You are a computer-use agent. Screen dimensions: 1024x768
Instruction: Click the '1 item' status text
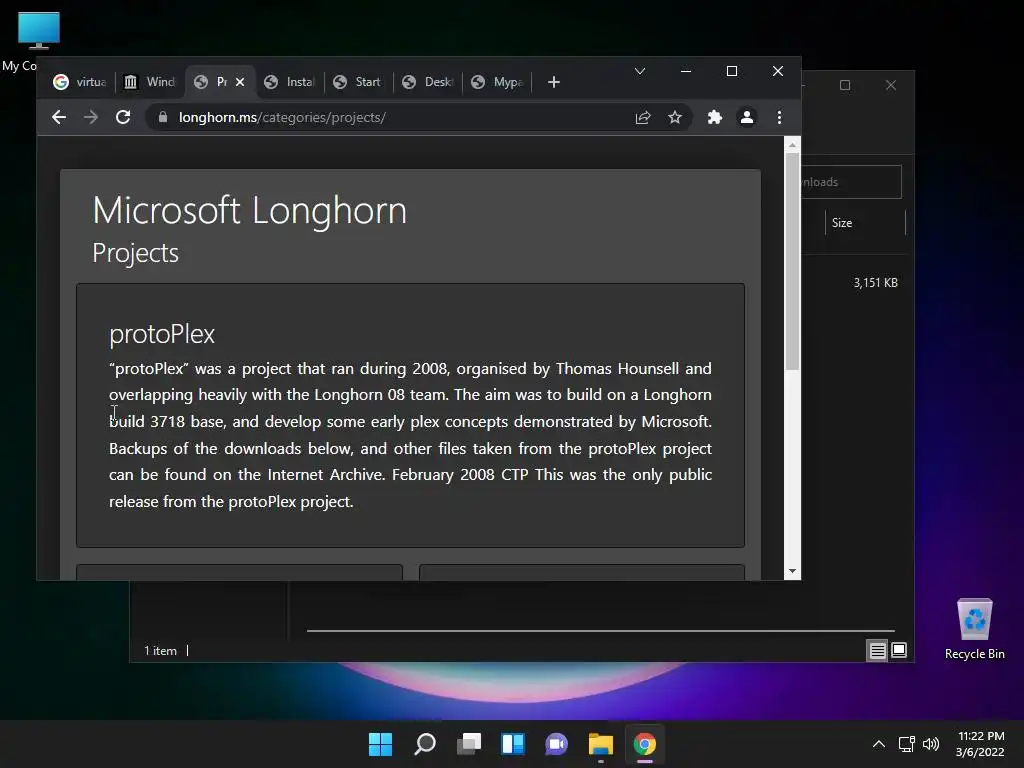[x=160, y=651]
